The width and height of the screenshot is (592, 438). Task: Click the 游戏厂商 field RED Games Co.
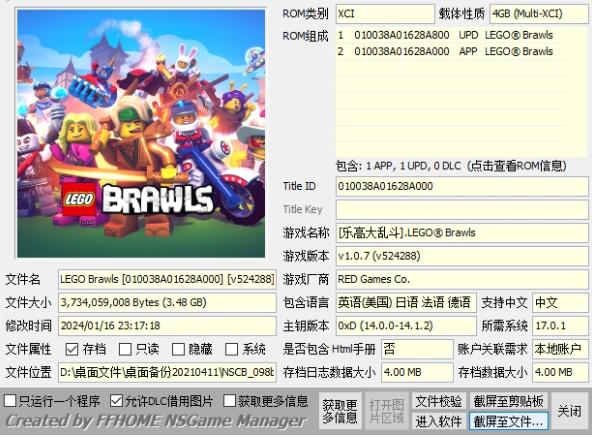pyautogui.click(x=462, y=280)
